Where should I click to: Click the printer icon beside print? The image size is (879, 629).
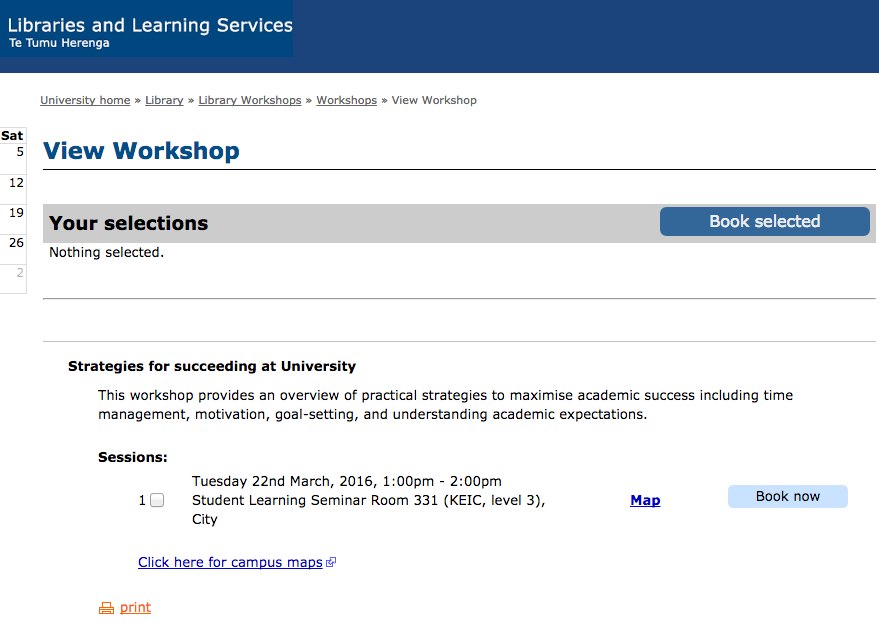(x=106, y=608)
